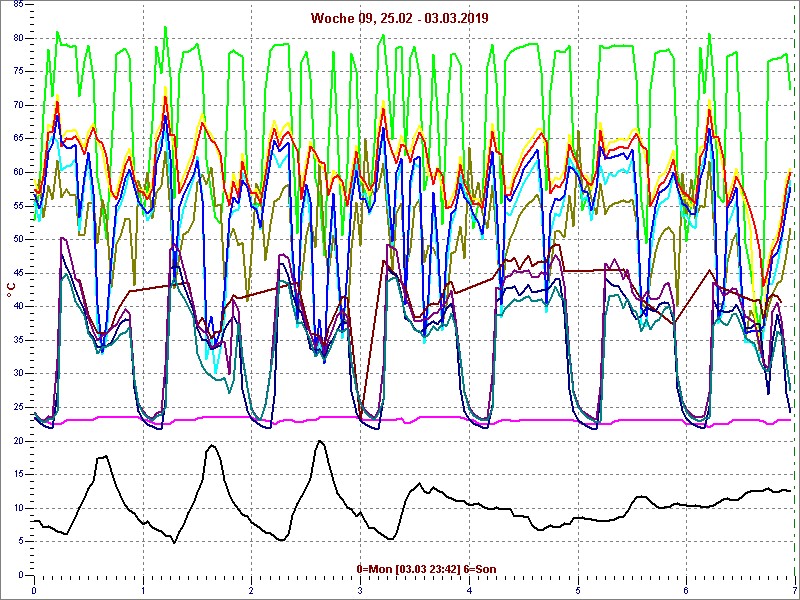Click the vertical axis value "60"
Image resolution: width=800 pixels, height=600 pixels.
(18, 172)
